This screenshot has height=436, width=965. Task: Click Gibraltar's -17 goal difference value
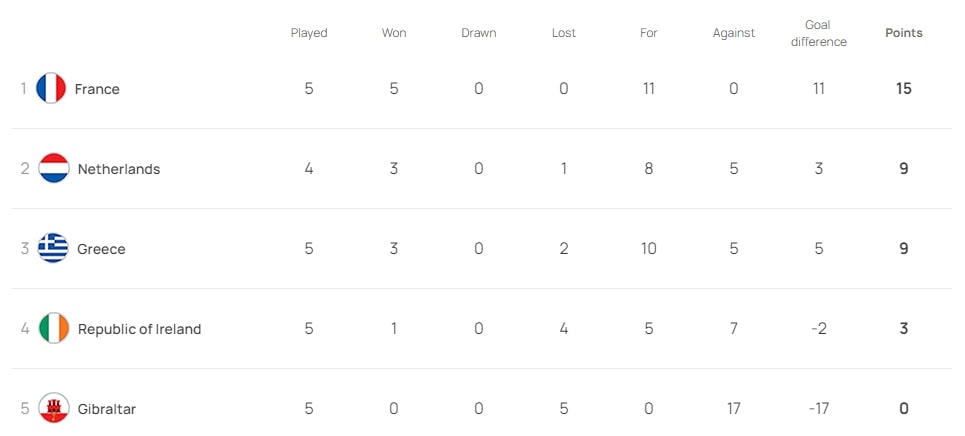pyautogui.click(x=818, y=409)
